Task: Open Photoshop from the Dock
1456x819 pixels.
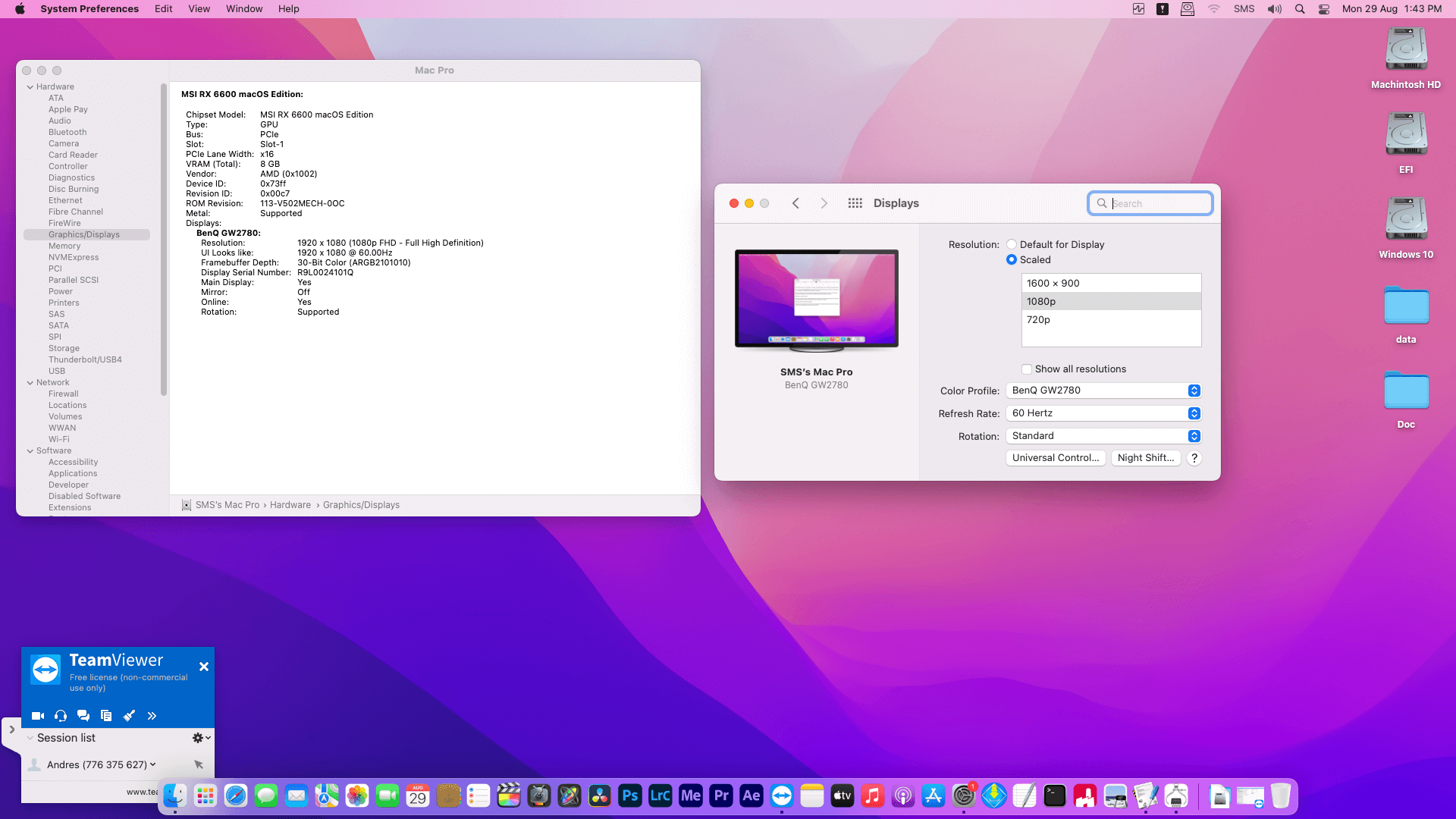Action: pos(629,795)
